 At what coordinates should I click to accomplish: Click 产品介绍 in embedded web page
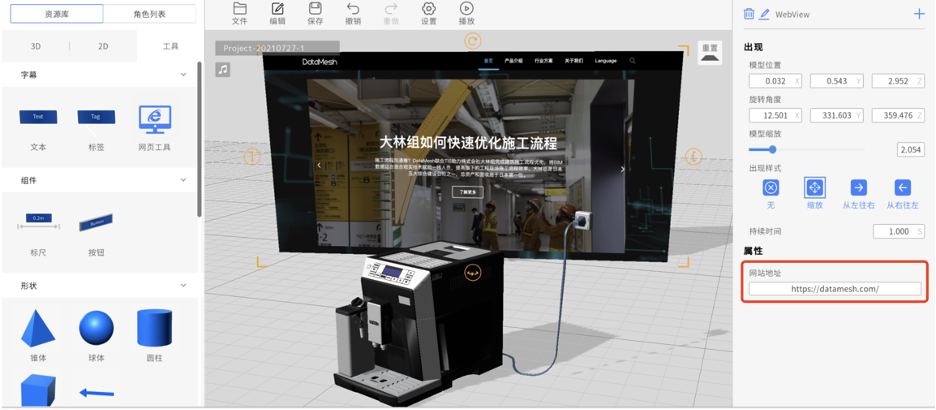pyautogui.click(x=513, y=61)
